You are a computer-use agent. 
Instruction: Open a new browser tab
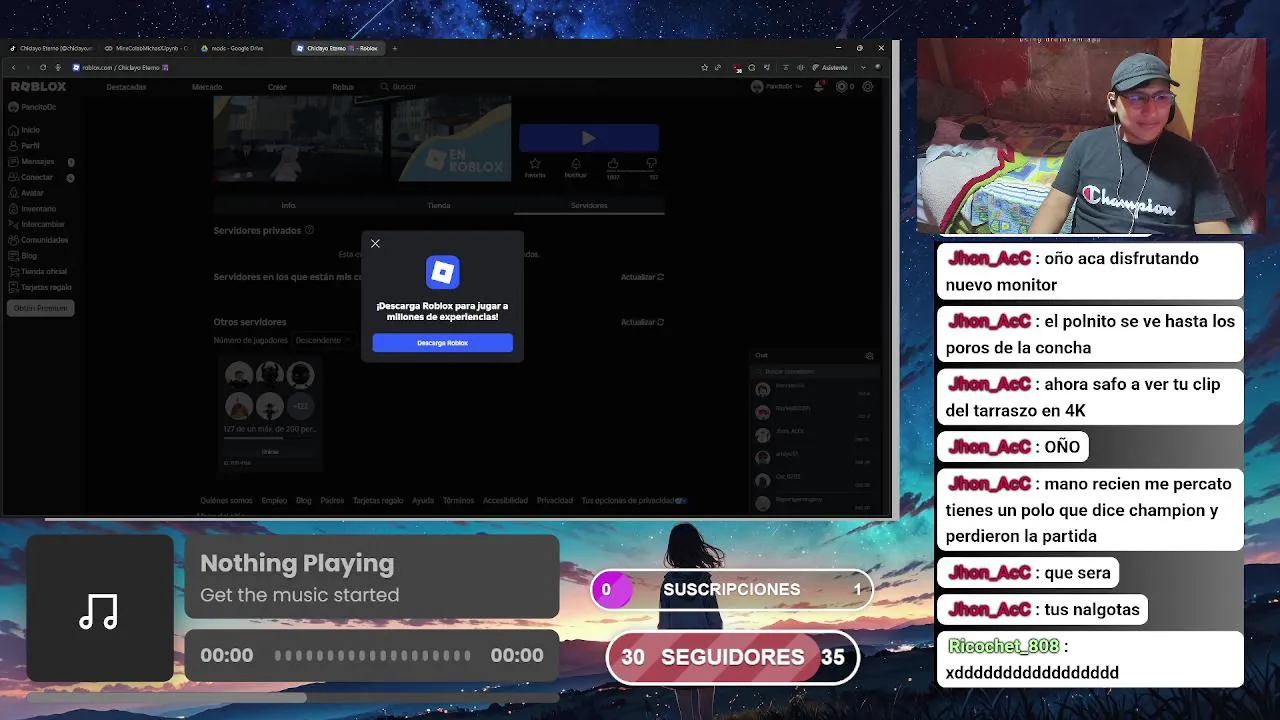pyautogui.click(x=394, y=48)
